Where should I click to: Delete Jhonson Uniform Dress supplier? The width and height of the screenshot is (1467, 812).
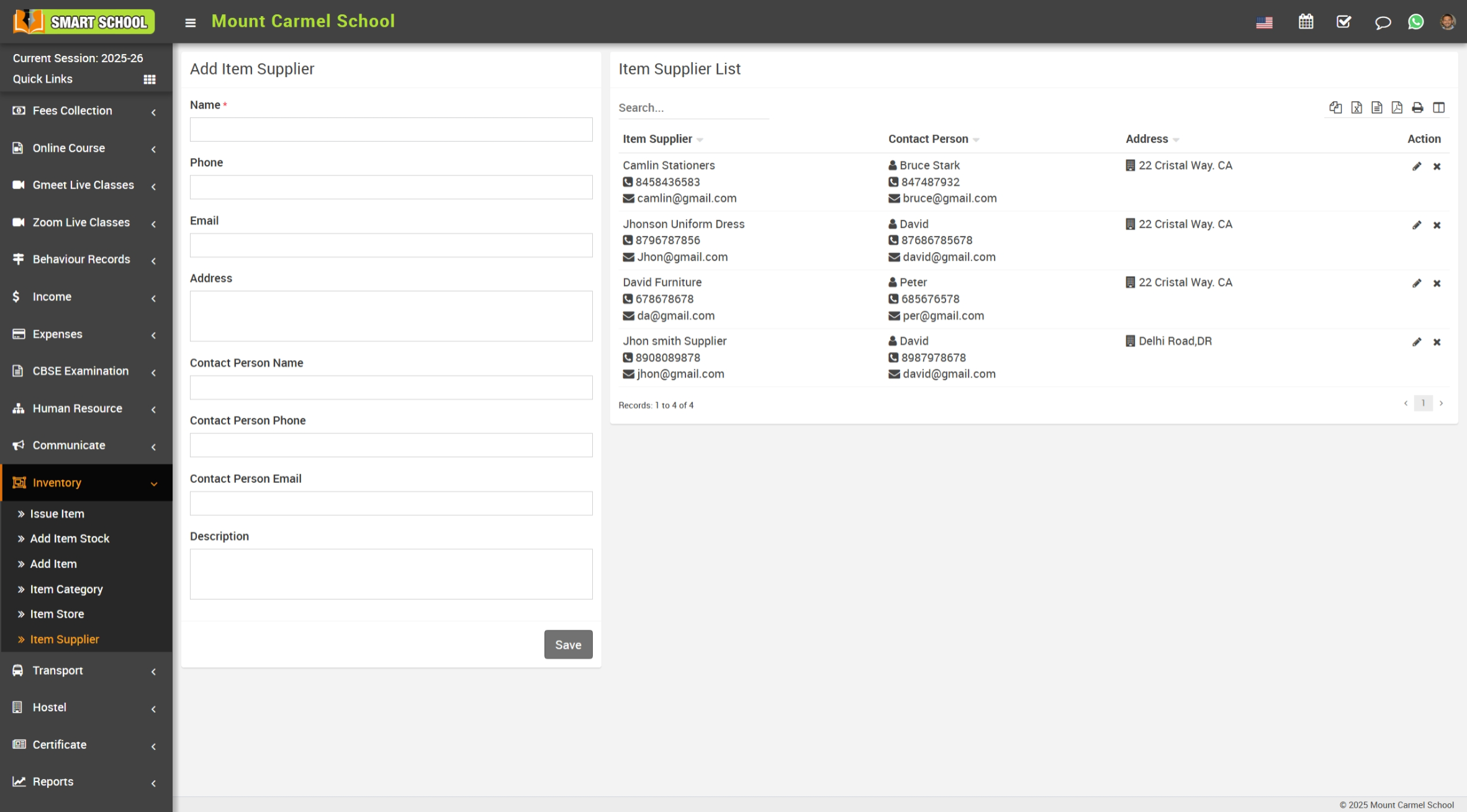point(1437,225)
